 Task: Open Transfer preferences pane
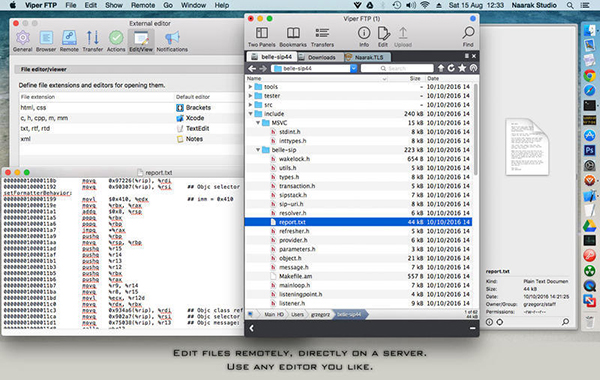pyautogui.click(x=93, y=41)
